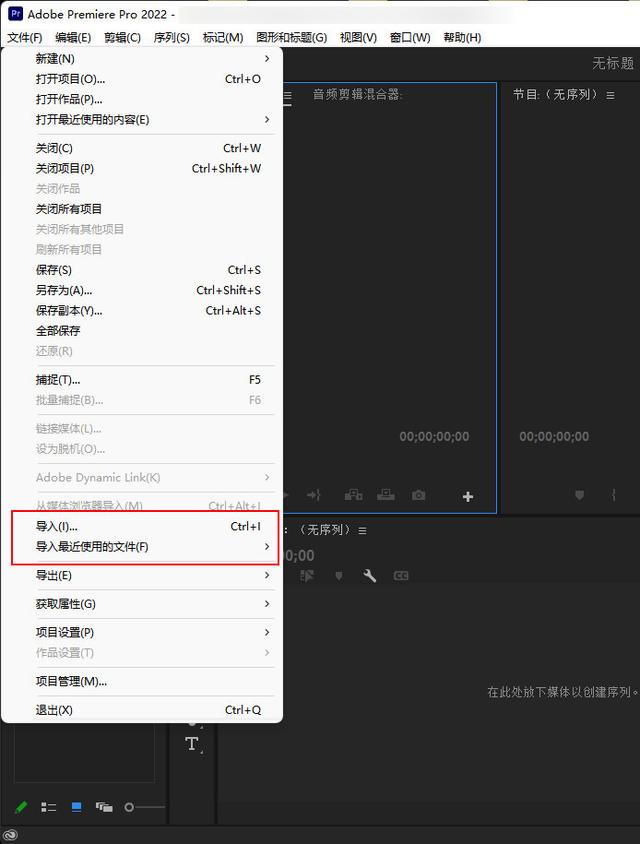Open the 编辑(E) menu

coord(73,37)
